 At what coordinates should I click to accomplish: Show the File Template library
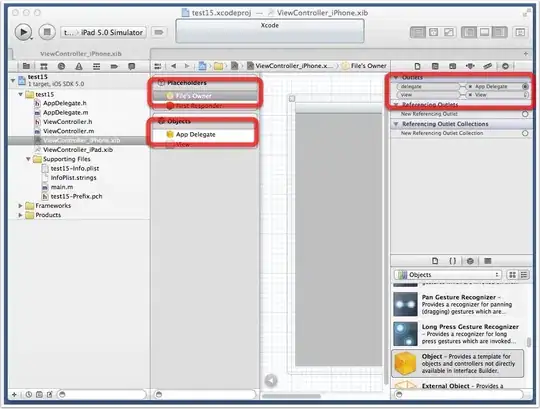tap(435, 261)
